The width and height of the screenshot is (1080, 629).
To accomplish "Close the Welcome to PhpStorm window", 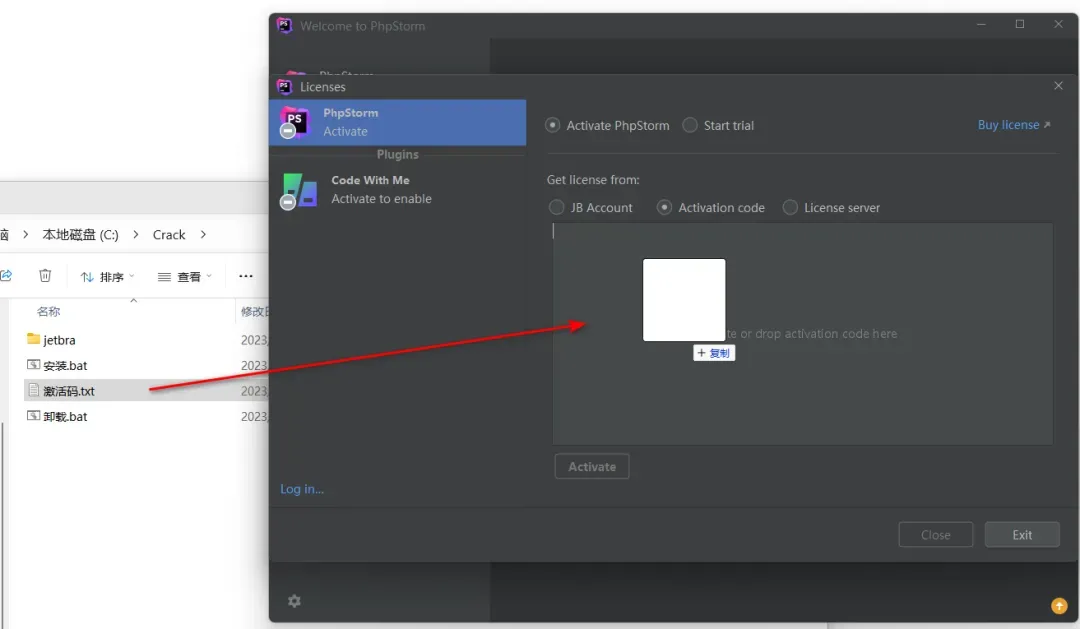I will pyautogui.click(x=1058, y=24).
